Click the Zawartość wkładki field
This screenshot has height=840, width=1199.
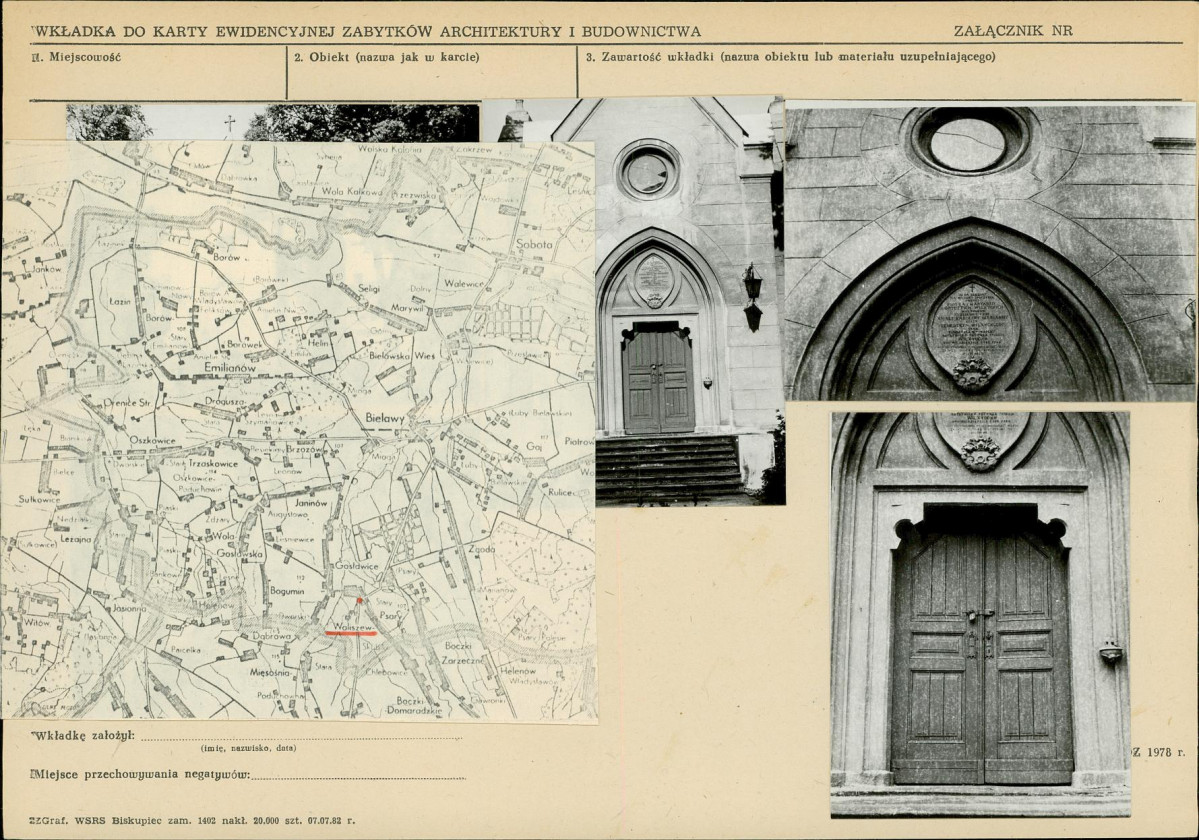(x=879, y=73)
